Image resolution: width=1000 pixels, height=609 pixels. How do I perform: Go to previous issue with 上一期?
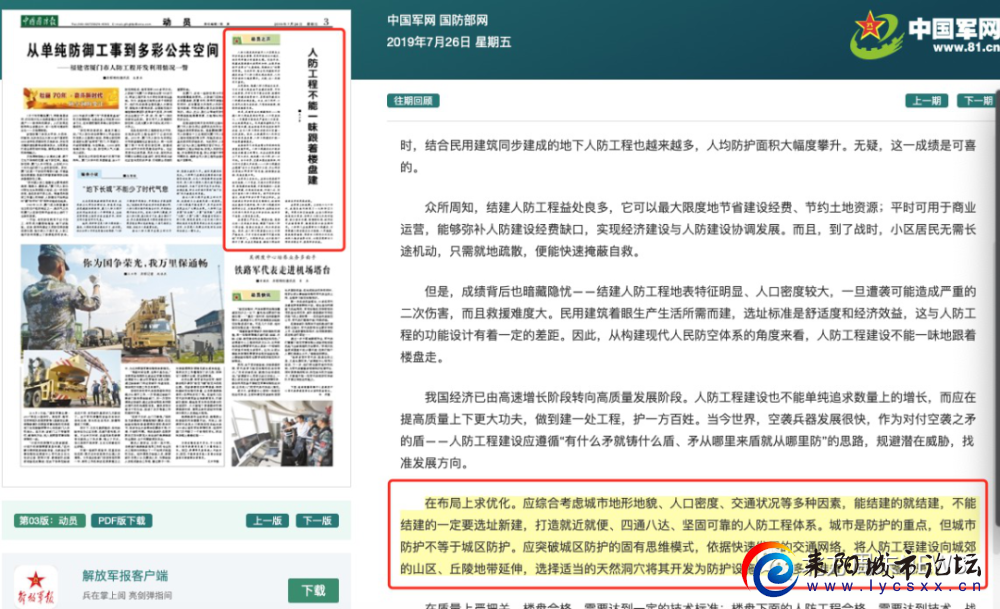(x=925, y=101)
